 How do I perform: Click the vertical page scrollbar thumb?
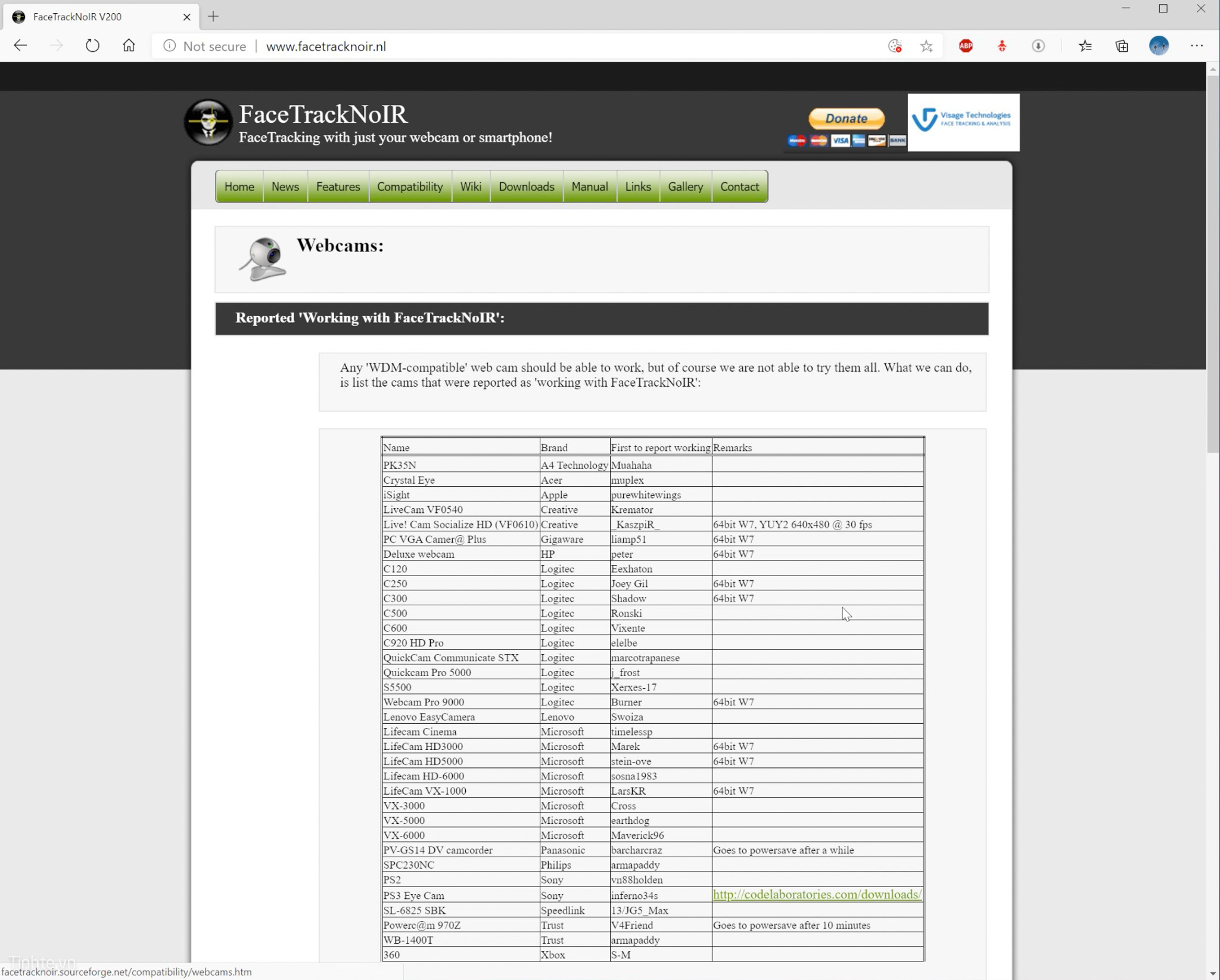[1213, 263]
